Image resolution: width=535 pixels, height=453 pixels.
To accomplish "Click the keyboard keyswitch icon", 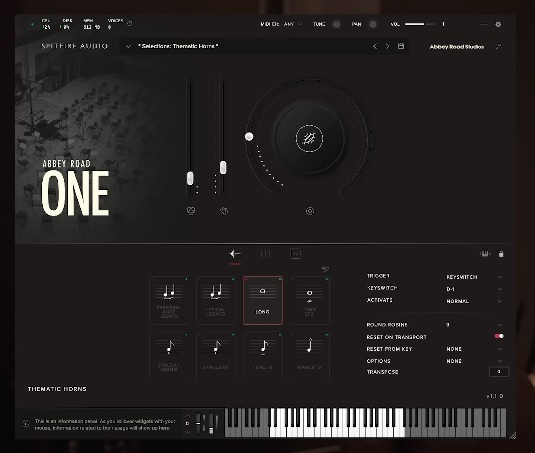I will pyautogui.click(x=485, y=254).
